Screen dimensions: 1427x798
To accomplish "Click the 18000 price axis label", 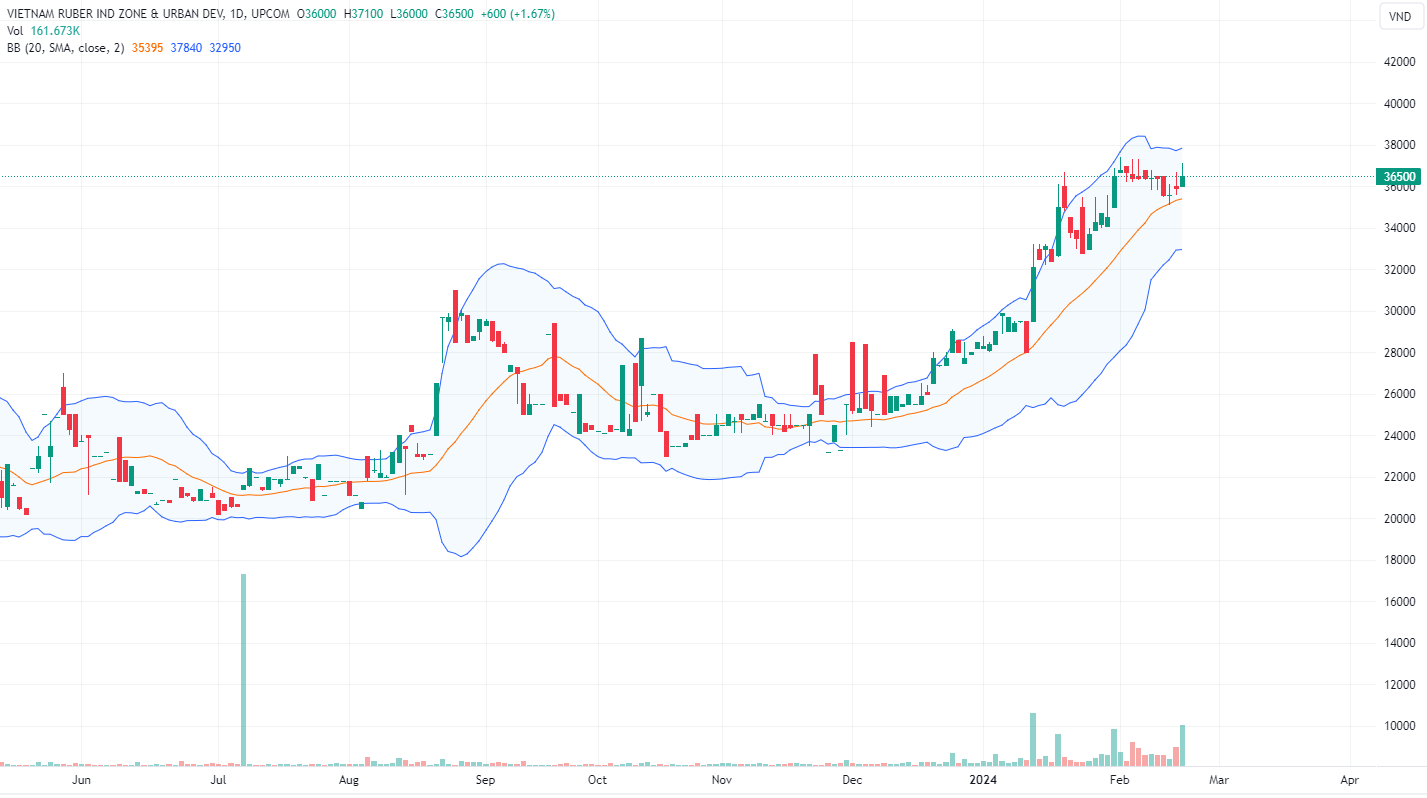I will (x=1397, y=560).
